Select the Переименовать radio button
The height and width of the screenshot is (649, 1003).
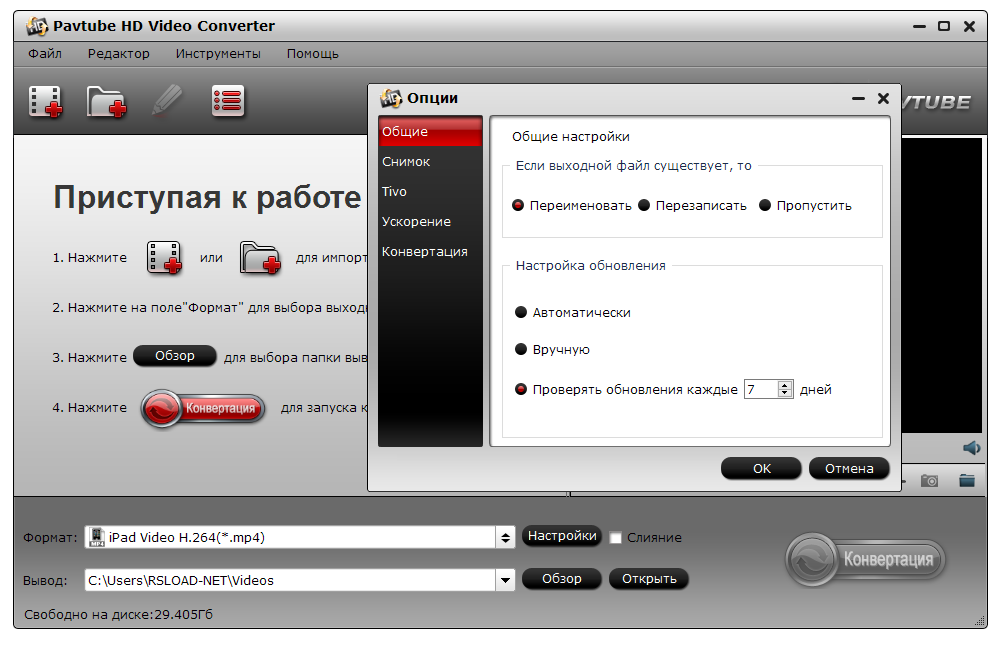pos(518,205)
